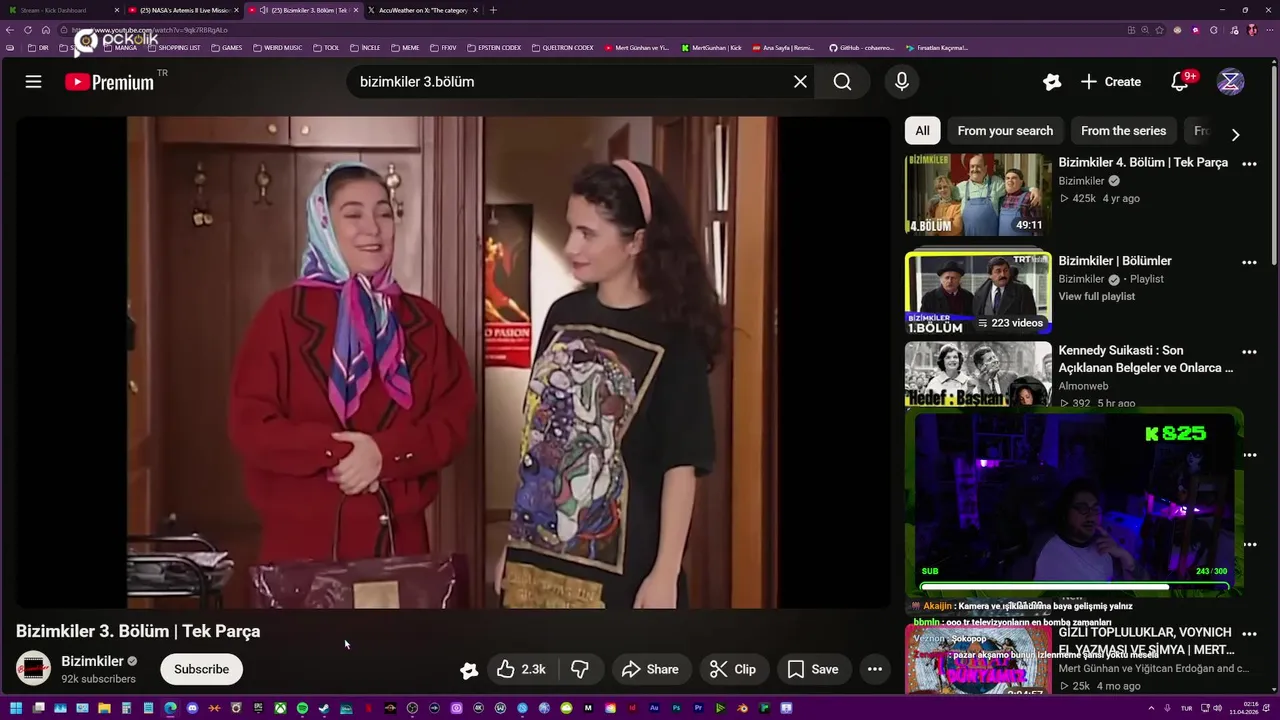Open Blender from the taskbar

742,708
